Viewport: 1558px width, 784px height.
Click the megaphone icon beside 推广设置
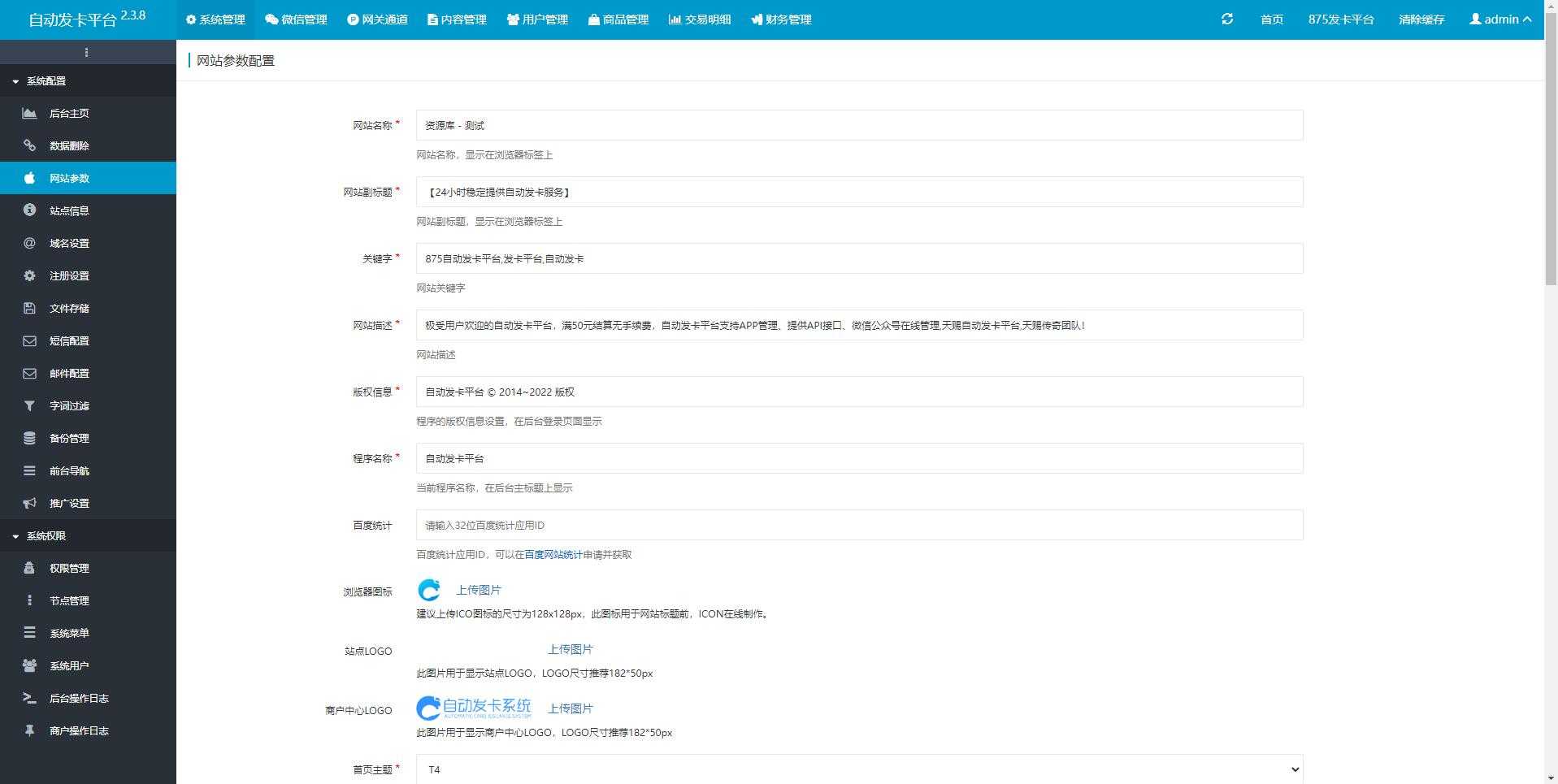pyautogui.click(x=29, y=503)
